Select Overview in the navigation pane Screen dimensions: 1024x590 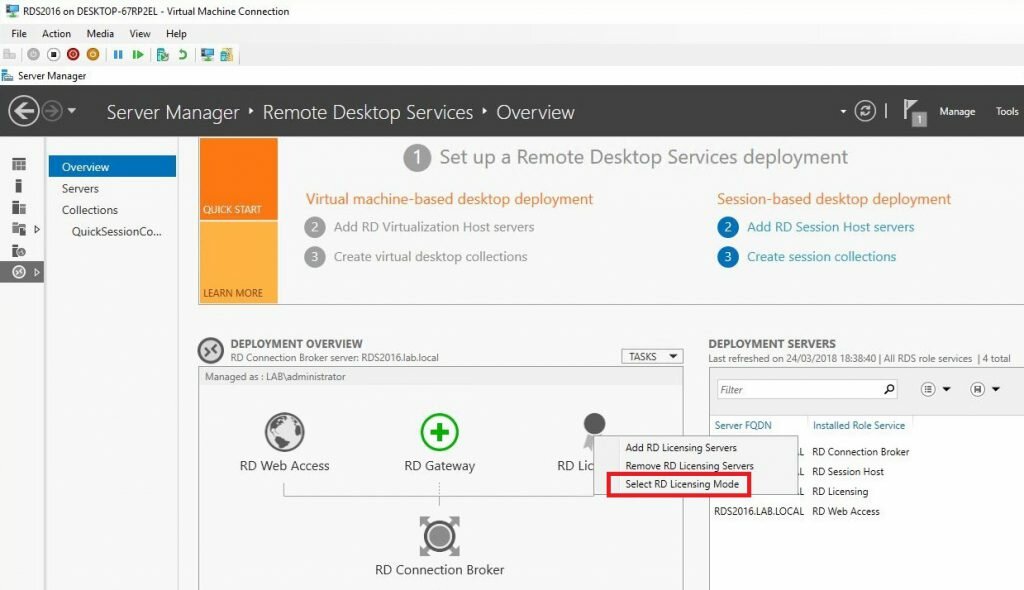tap(112, 167)
